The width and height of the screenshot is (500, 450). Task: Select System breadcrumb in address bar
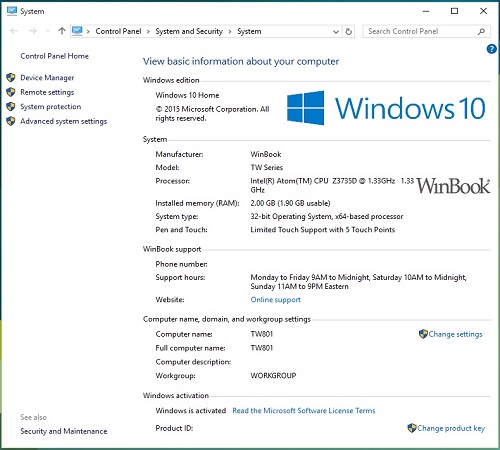249,31
